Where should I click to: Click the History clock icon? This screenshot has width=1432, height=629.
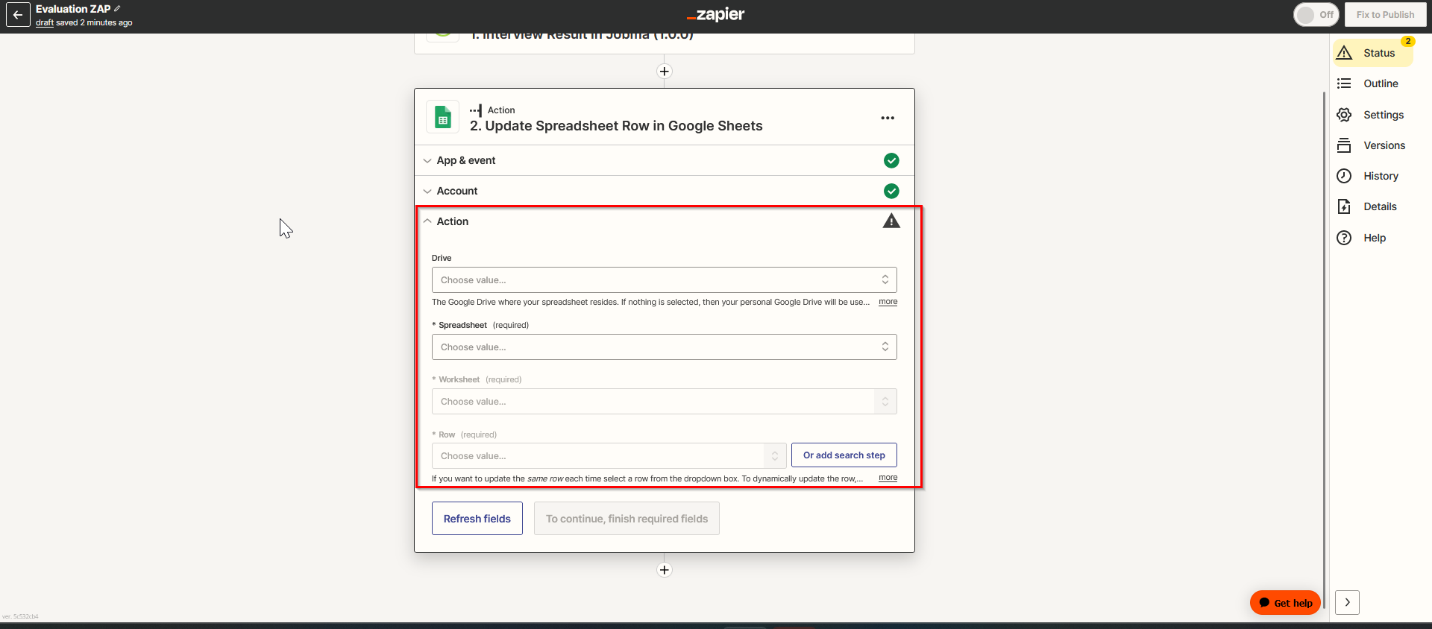pyautogui.click(x=1344, y=176)
